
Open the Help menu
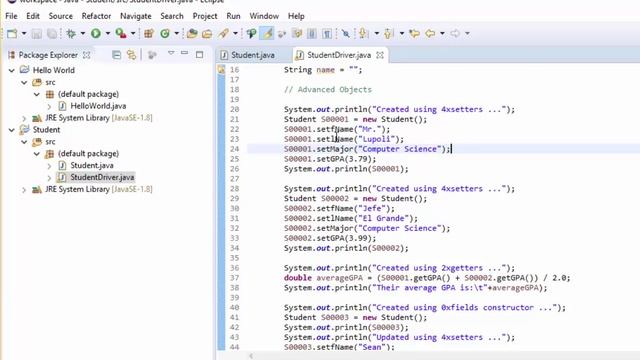point(296,16)
